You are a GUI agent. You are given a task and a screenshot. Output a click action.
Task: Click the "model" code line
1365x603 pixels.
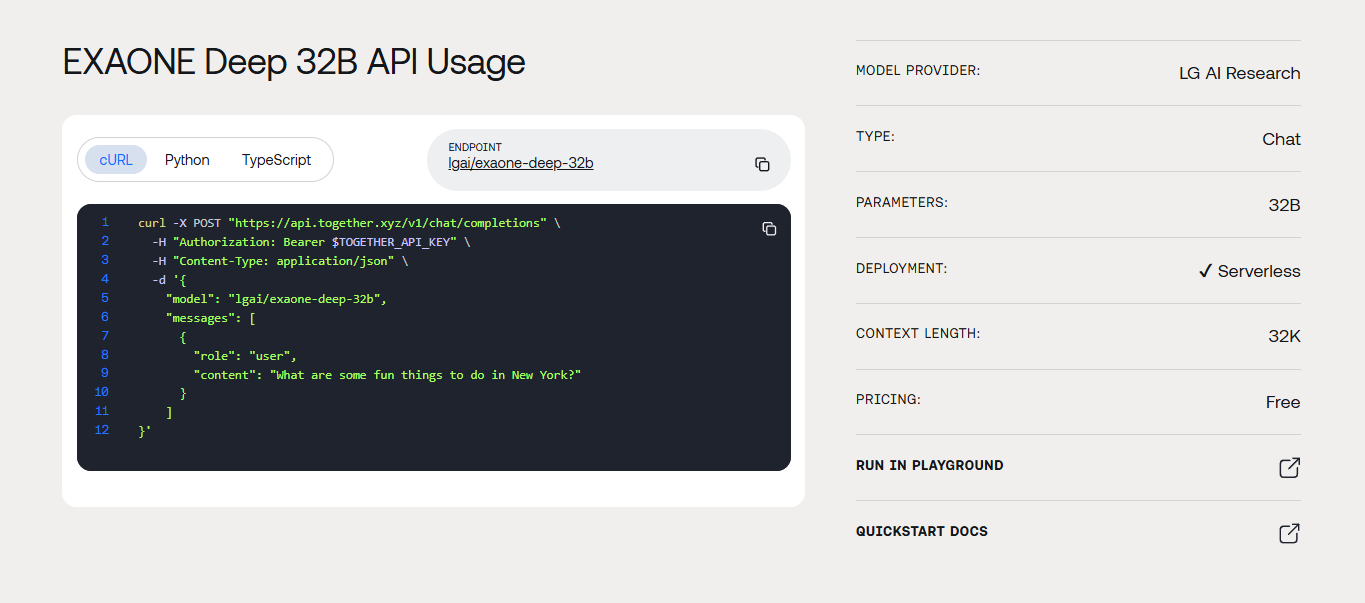tap(276, 298)
